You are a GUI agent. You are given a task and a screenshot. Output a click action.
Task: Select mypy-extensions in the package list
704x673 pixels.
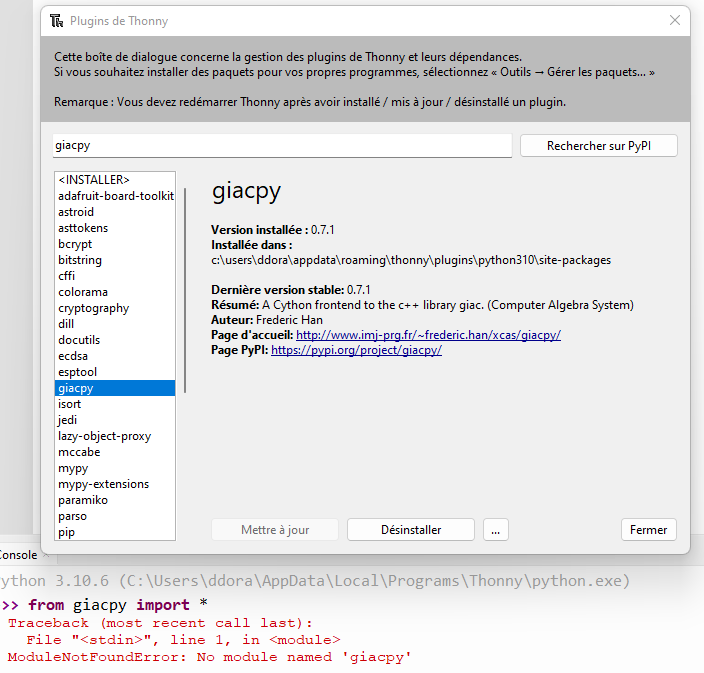114,484
